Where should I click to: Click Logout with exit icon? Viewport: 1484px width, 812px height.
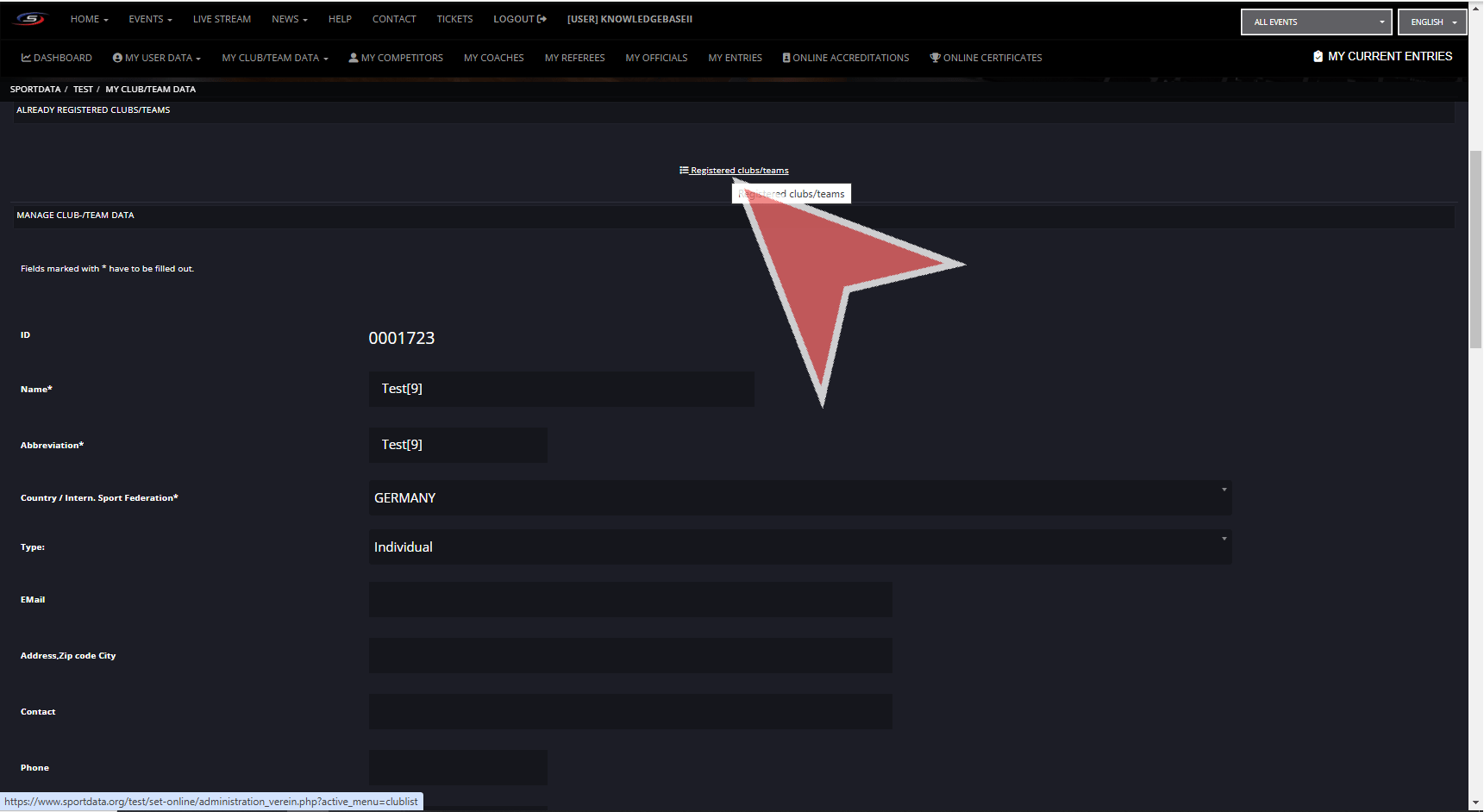520,19
